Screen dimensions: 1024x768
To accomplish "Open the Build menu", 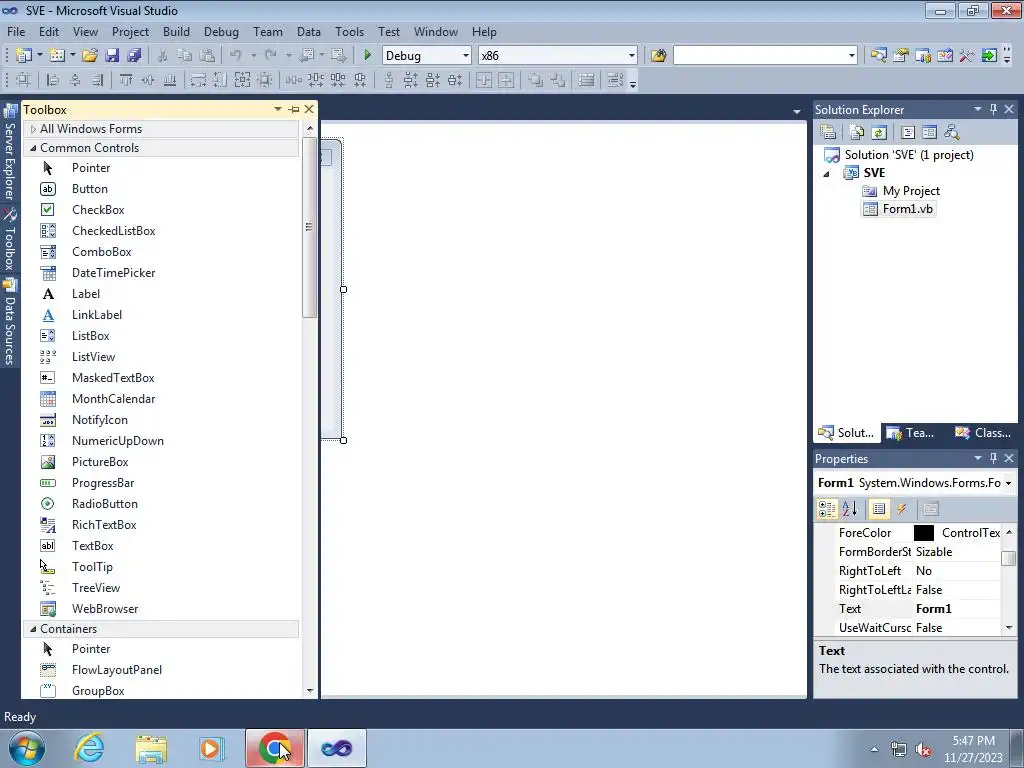I will coord(176,31).
